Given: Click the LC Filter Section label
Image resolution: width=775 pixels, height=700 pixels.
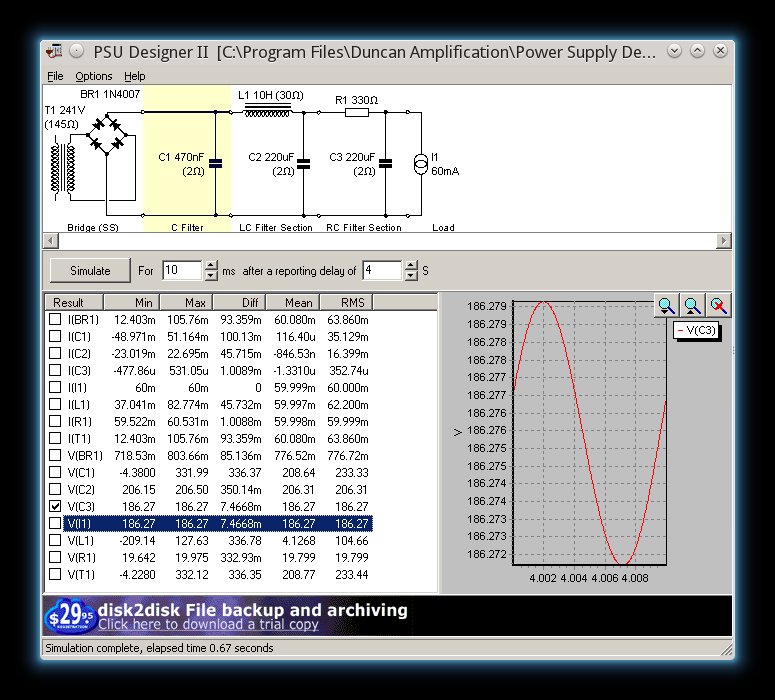Looking at the screenshot, I should (x=276, y=227).
